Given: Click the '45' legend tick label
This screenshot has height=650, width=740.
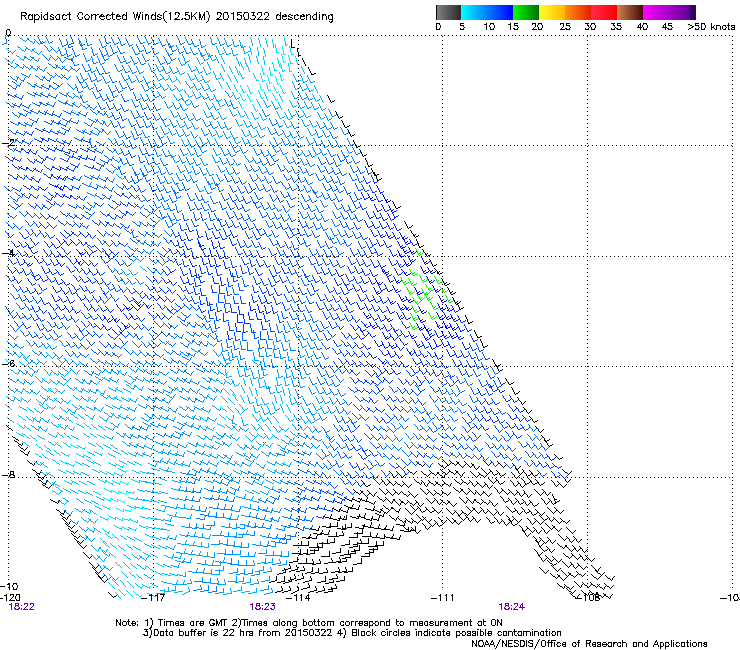Looking at the screenshot, I should 667,27.
